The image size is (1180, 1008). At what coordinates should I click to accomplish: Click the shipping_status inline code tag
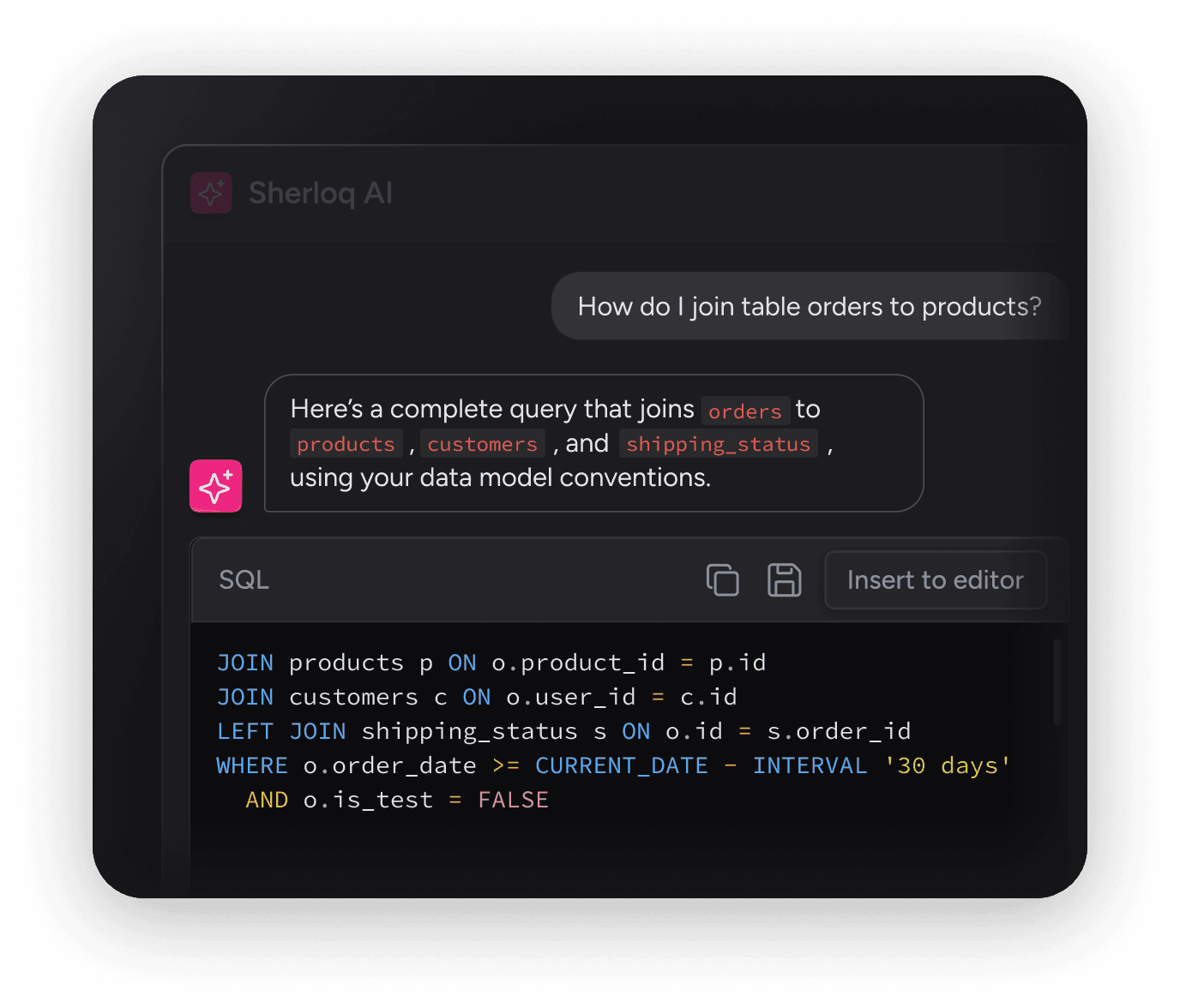tap(719, 444)
